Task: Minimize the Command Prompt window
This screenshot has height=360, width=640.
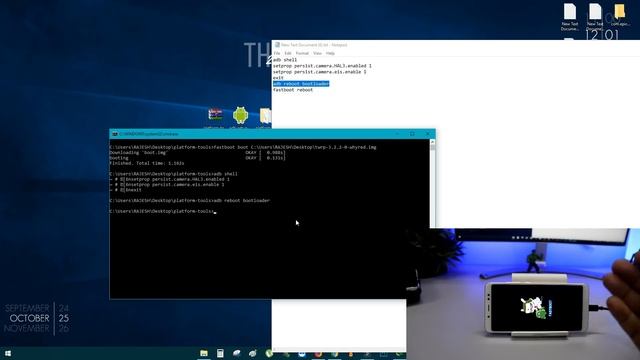Action: pos(397,134)
